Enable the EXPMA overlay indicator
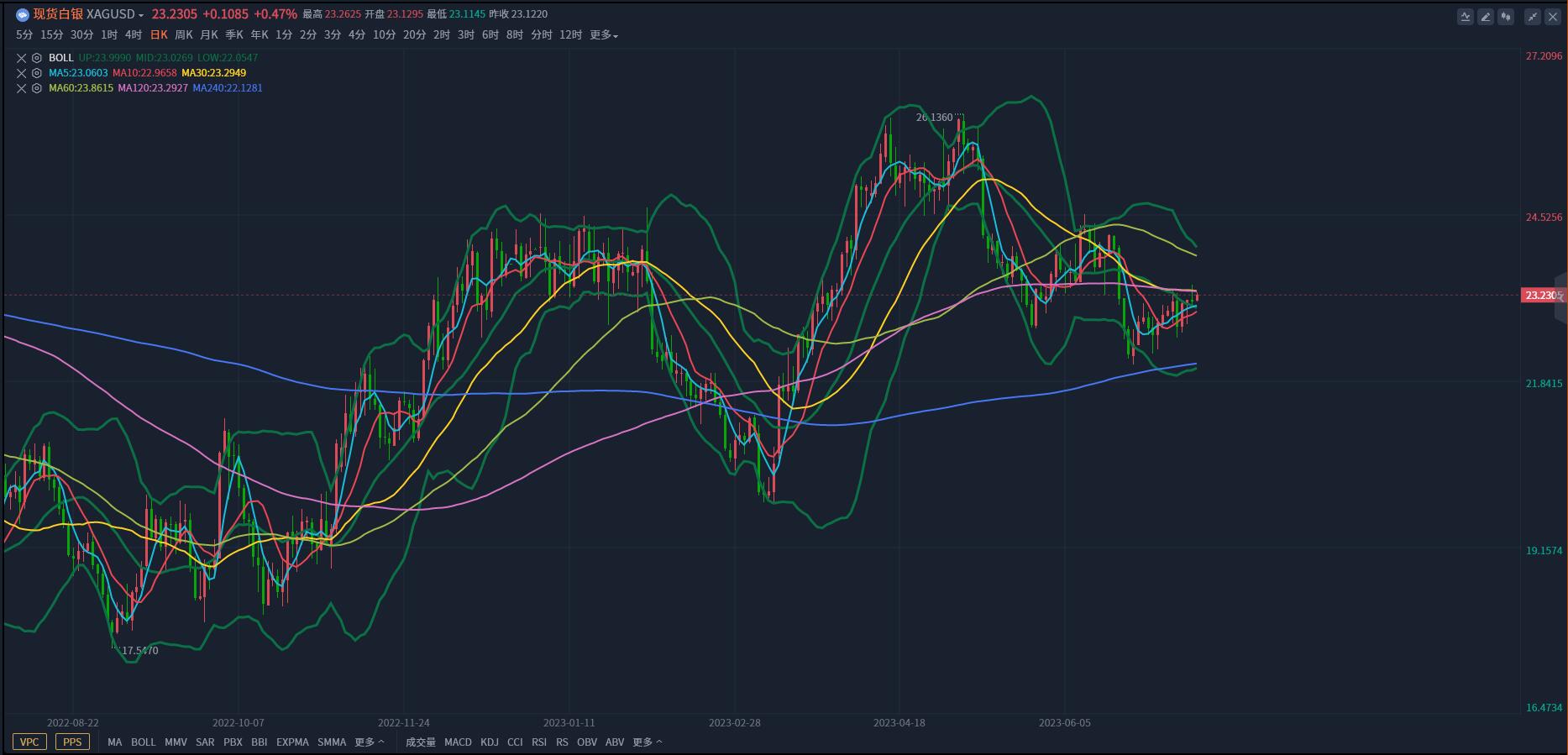The image size is (1568, 755). (x=292, y=742)
